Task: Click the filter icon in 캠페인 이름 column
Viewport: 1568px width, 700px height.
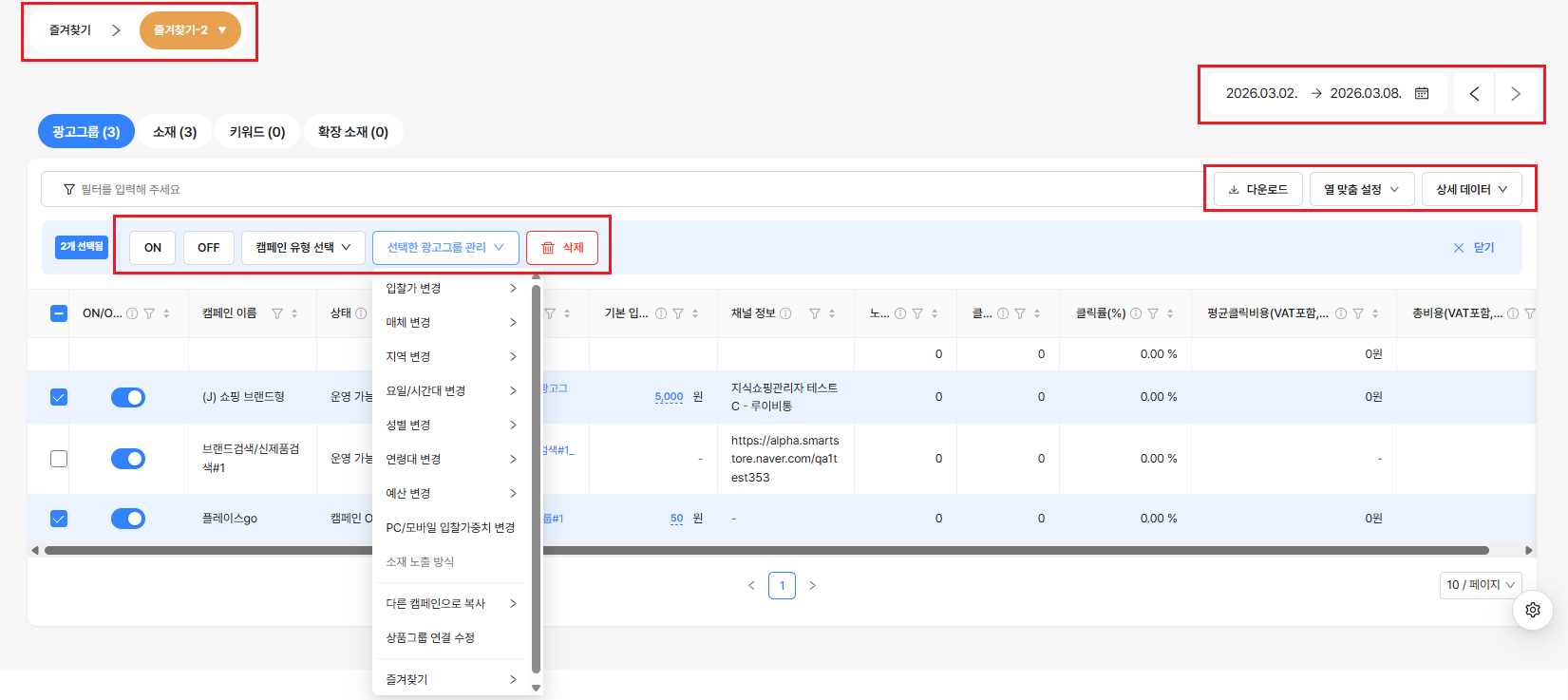Action: point(277,313)
